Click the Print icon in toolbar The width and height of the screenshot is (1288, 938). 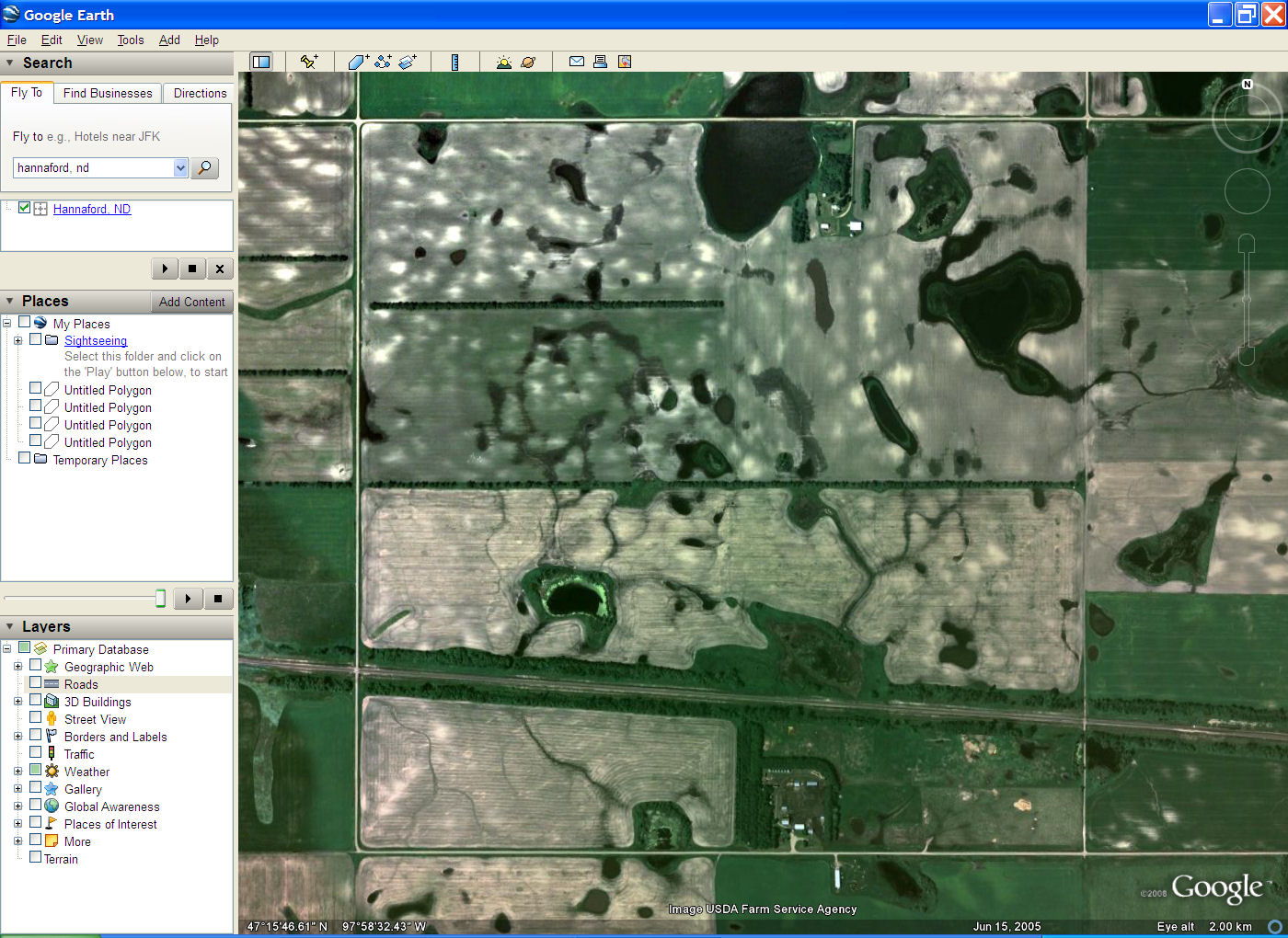pyautogui.click(x=600, y=62)
